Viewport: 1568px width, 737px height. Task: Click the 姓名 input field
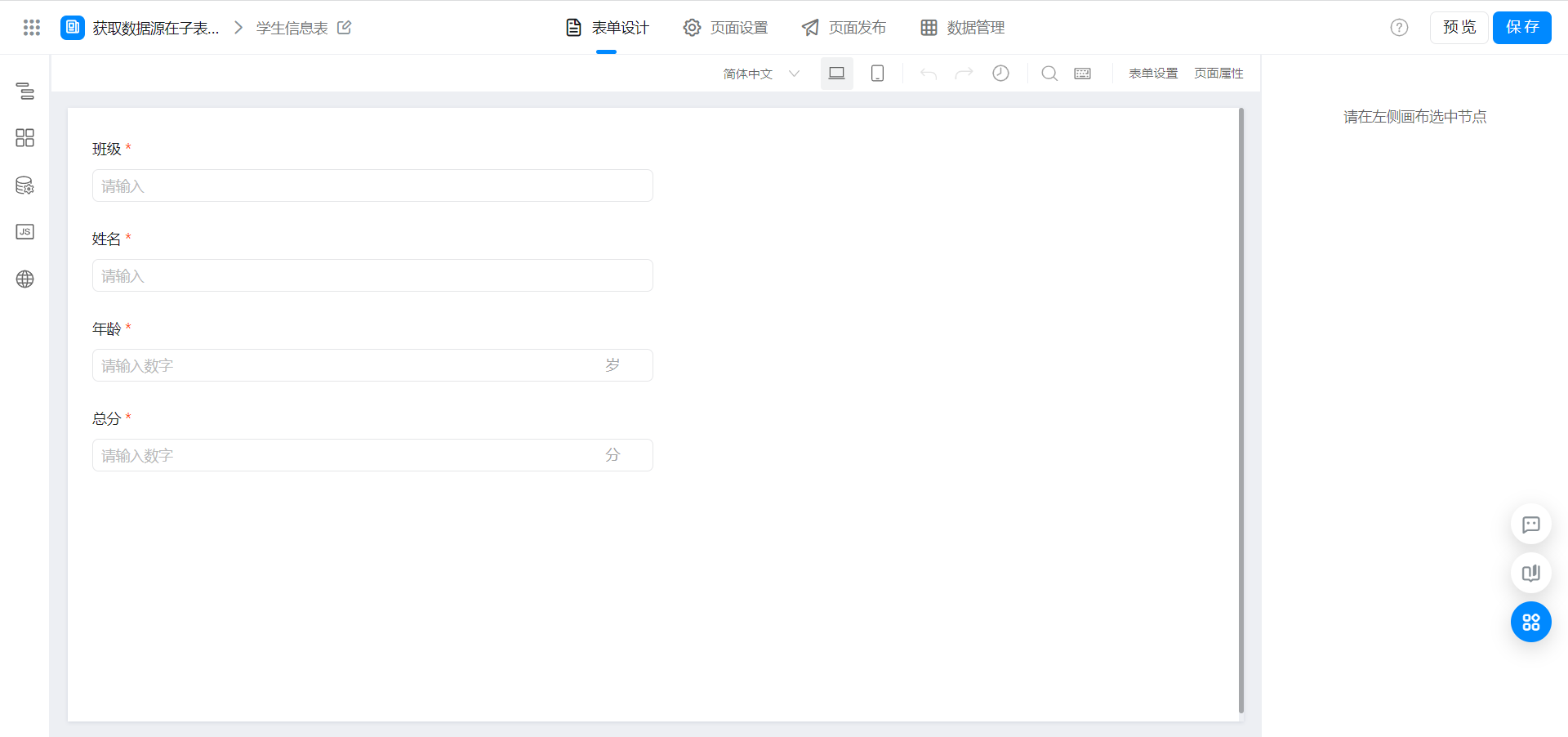point(372,275)
